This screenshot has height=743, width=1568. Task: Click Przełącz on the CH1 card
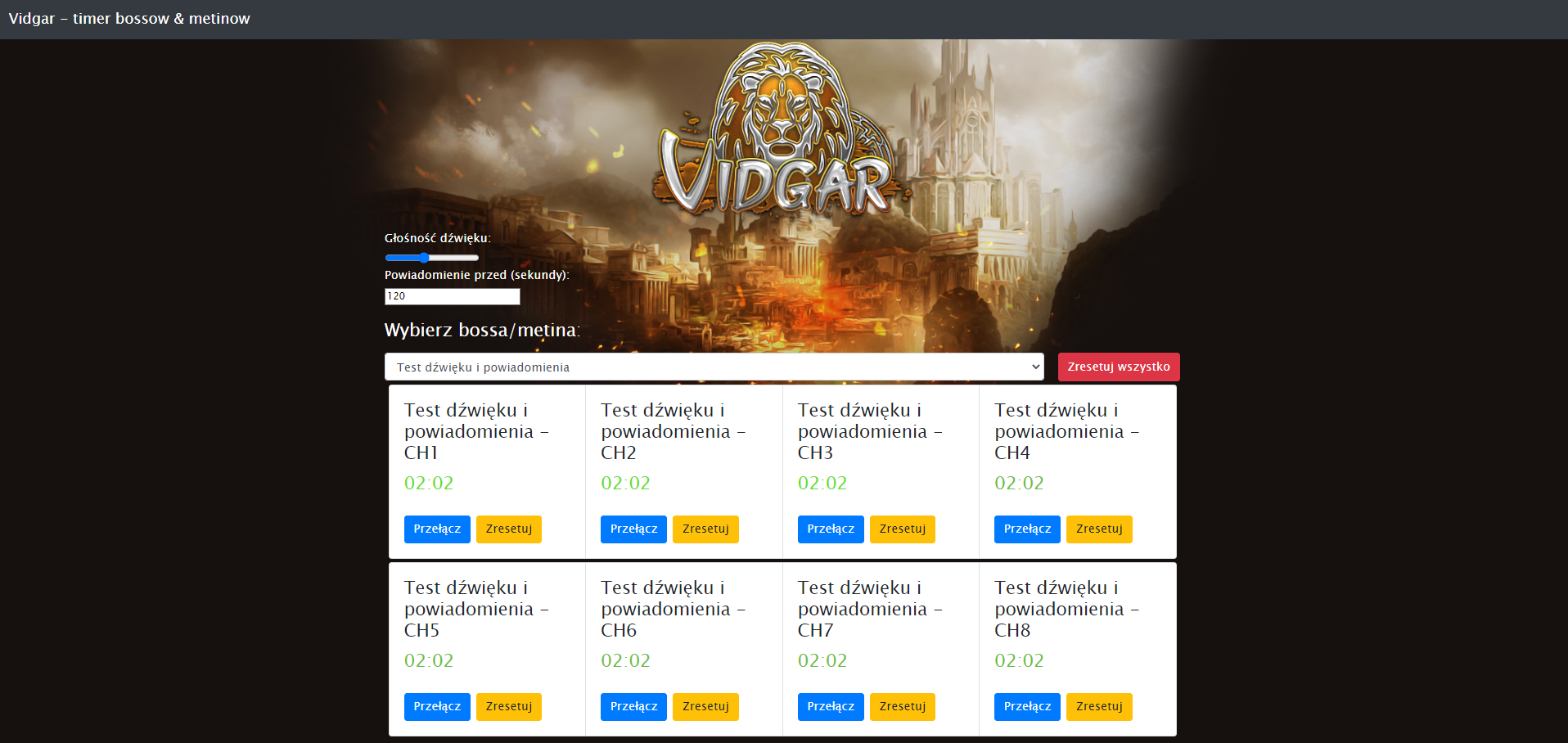(437, 529)
